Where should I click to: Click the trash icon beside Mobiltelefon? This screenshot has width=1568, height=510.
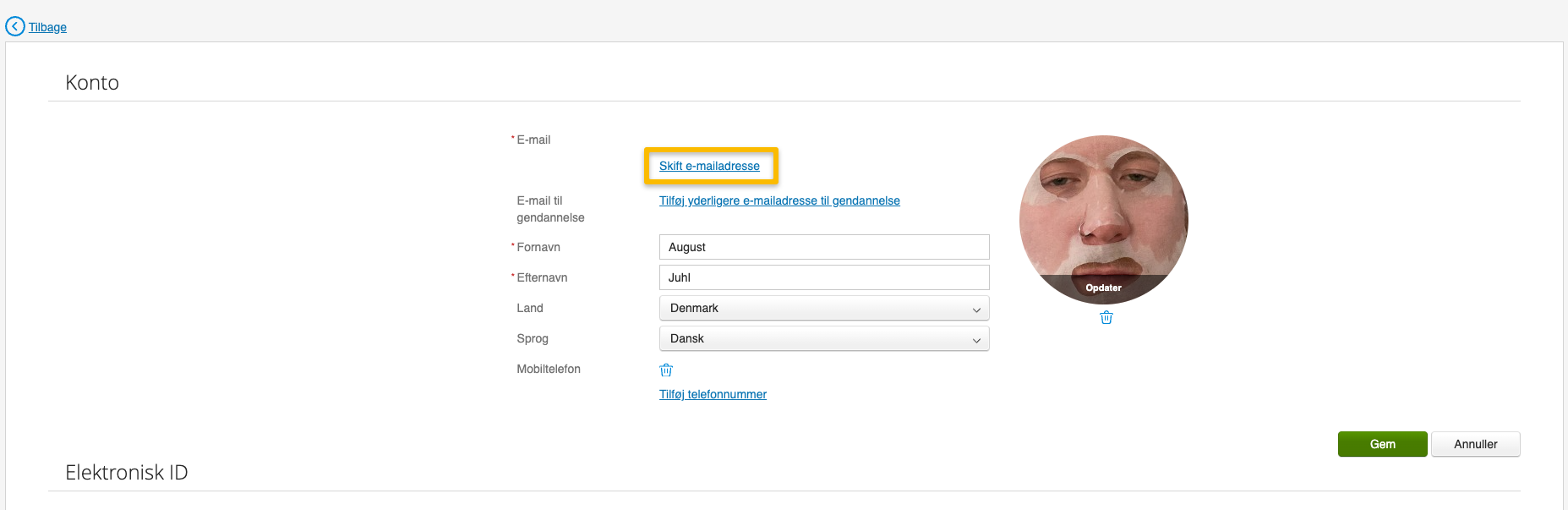[x=666, y=370]
